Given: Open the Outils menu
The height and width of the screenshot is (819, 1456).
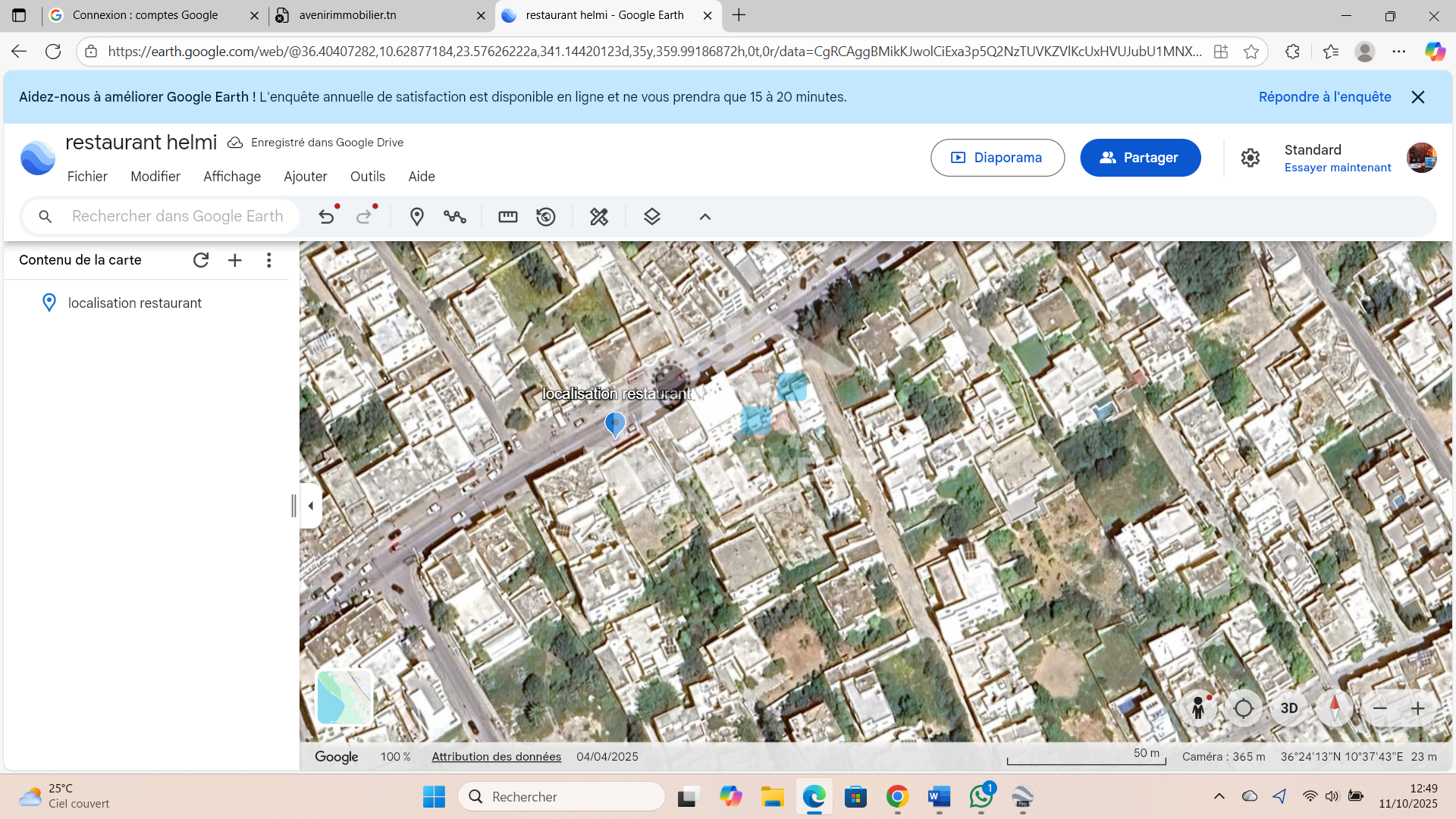Looking at the screenshot, I should tap(367, 177).
